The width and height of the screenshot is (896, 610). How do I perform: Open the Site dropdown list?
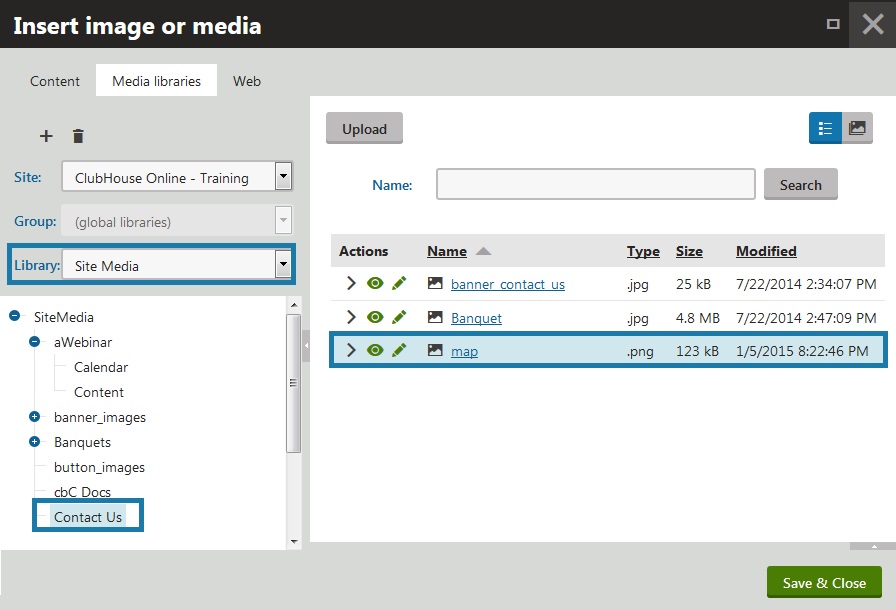point(283,178)
